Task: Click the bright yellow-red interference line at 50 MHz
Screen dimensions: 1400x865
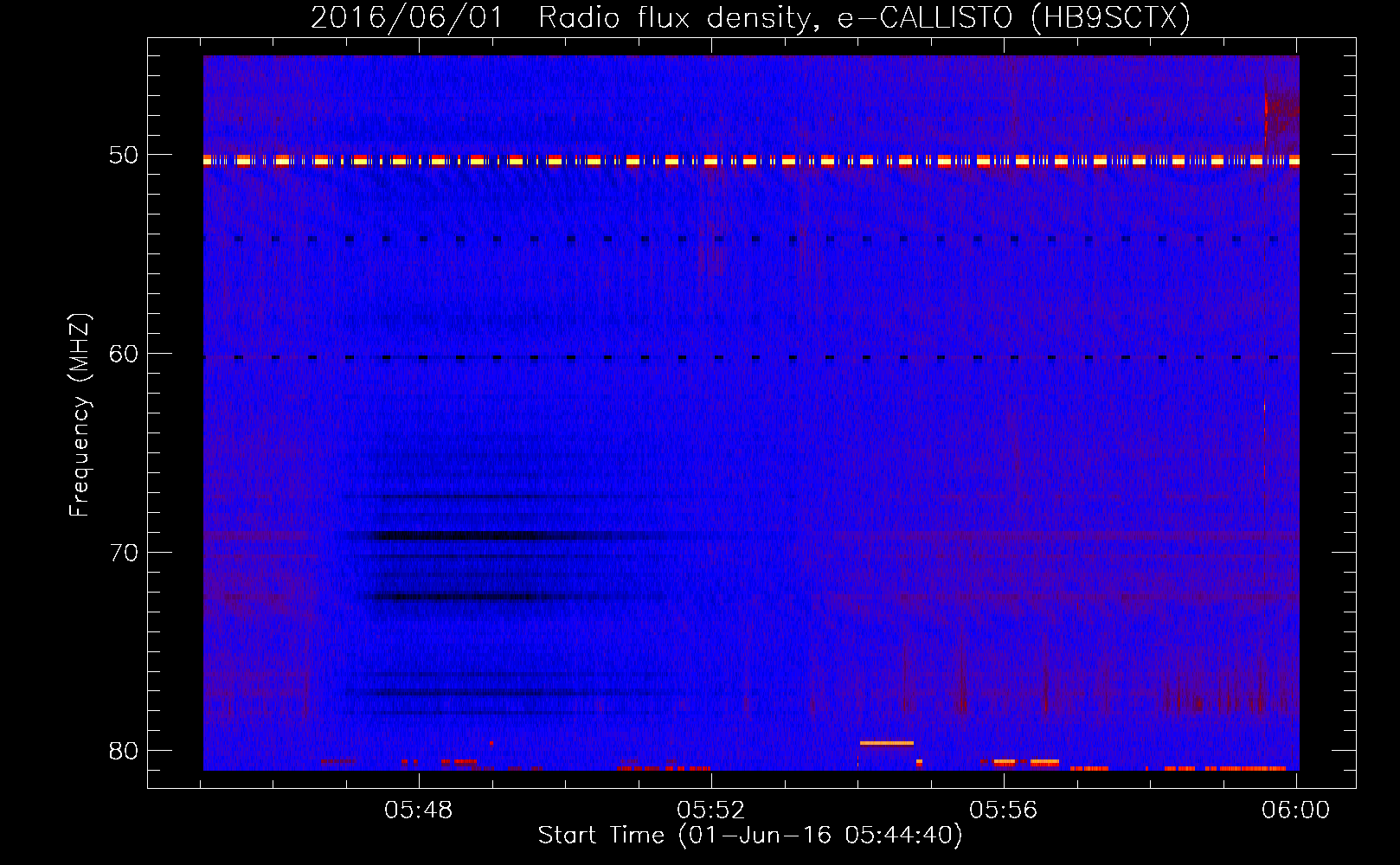Action: click(751, 161)
